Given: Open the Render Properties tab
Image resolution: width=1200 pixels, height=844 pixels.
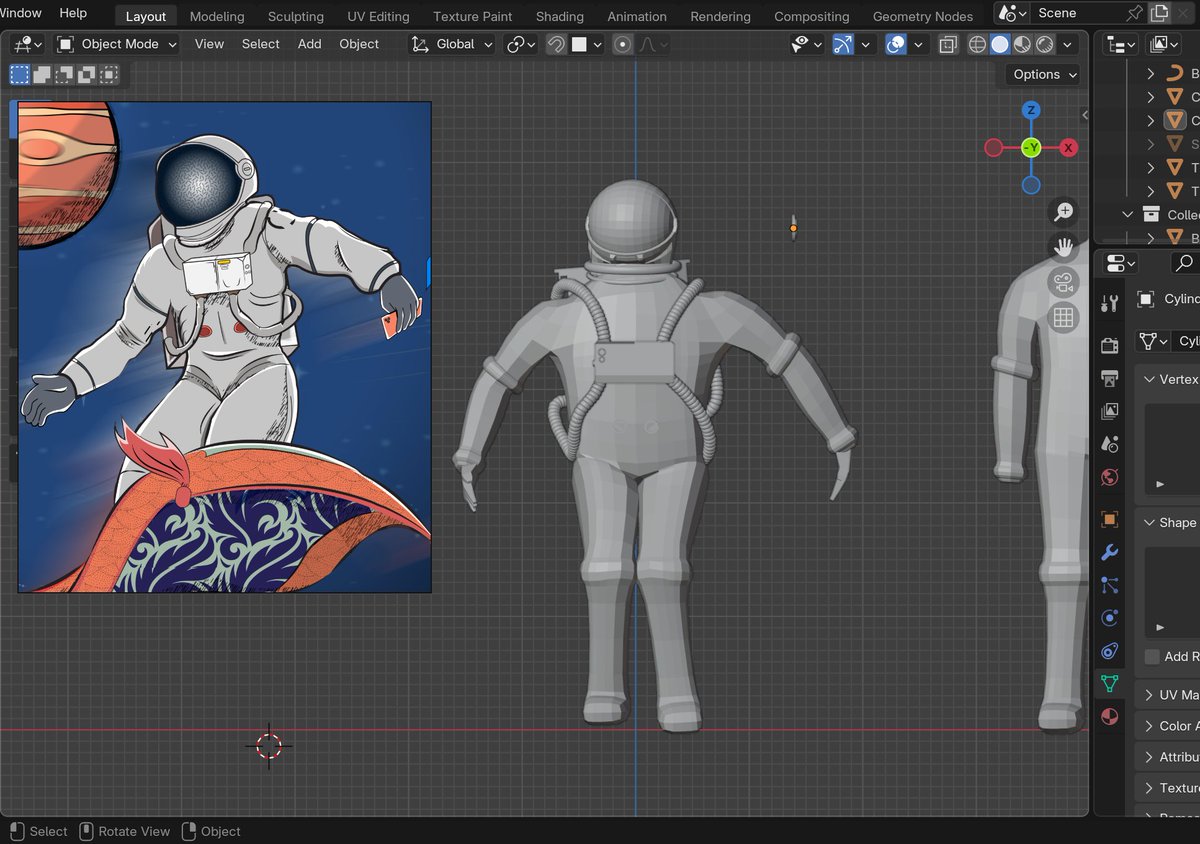Looking at the screenshot, I should pyautogui.click(x=1110, y=347).
